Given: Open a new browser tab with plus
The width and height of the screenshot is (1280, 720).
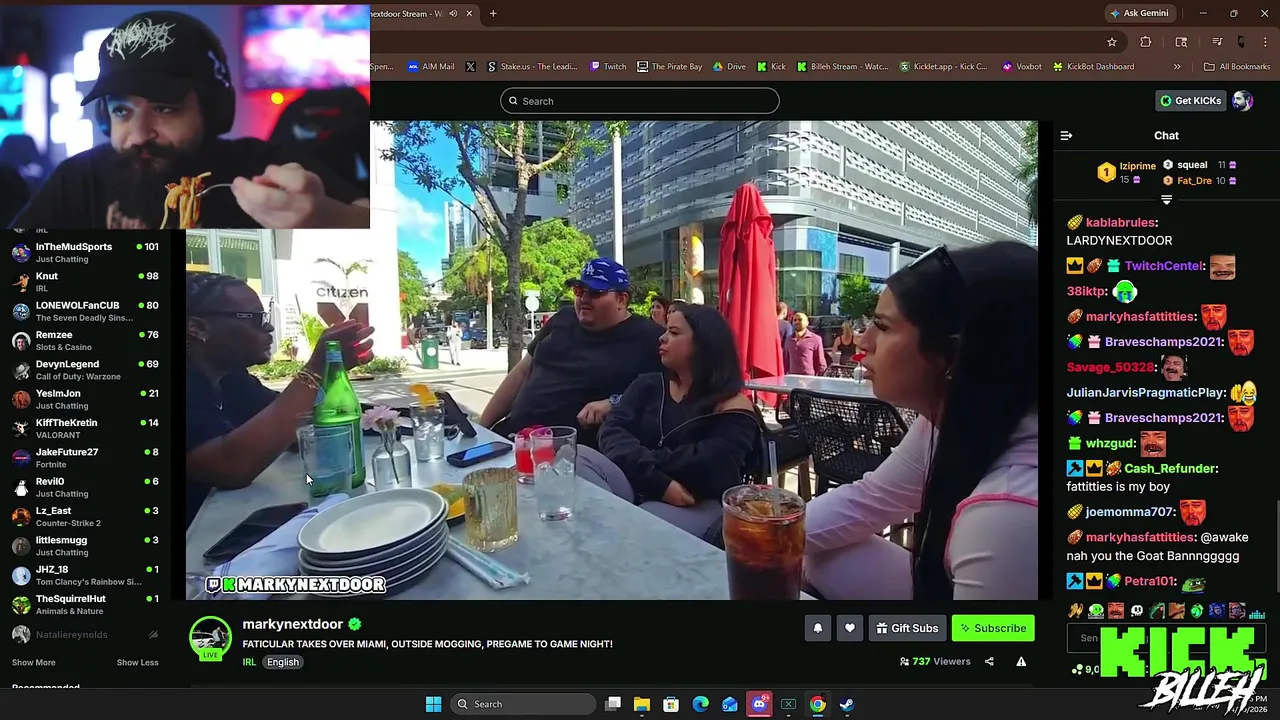Looking at the screenshot, I should [x=493, y=13].
